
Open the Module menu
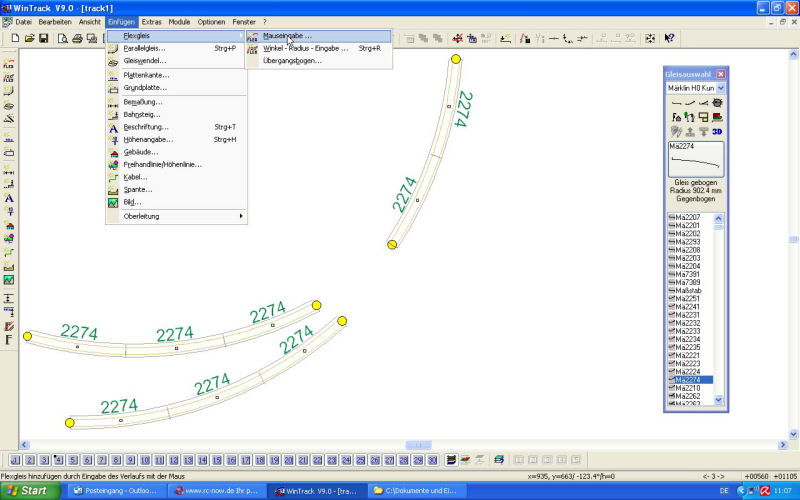tap(179, 22)
